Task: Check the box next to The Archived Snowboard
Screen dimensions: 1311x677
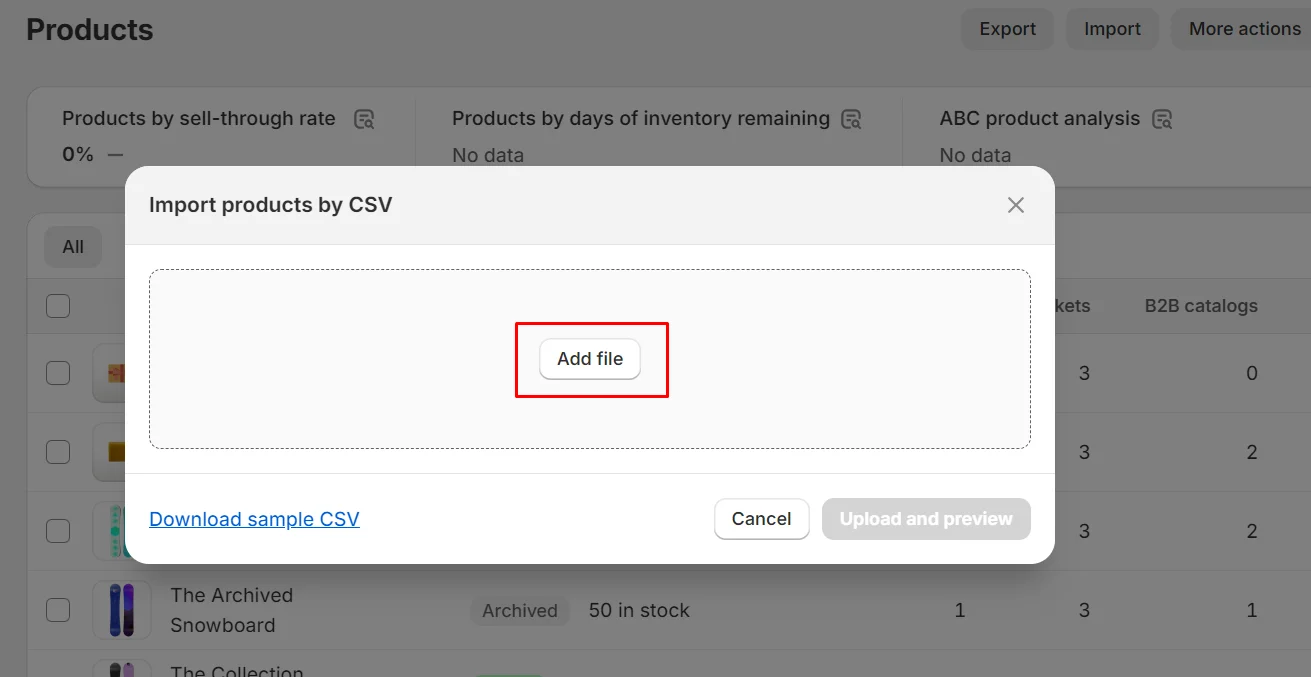Action: click(x=57, y=610)
